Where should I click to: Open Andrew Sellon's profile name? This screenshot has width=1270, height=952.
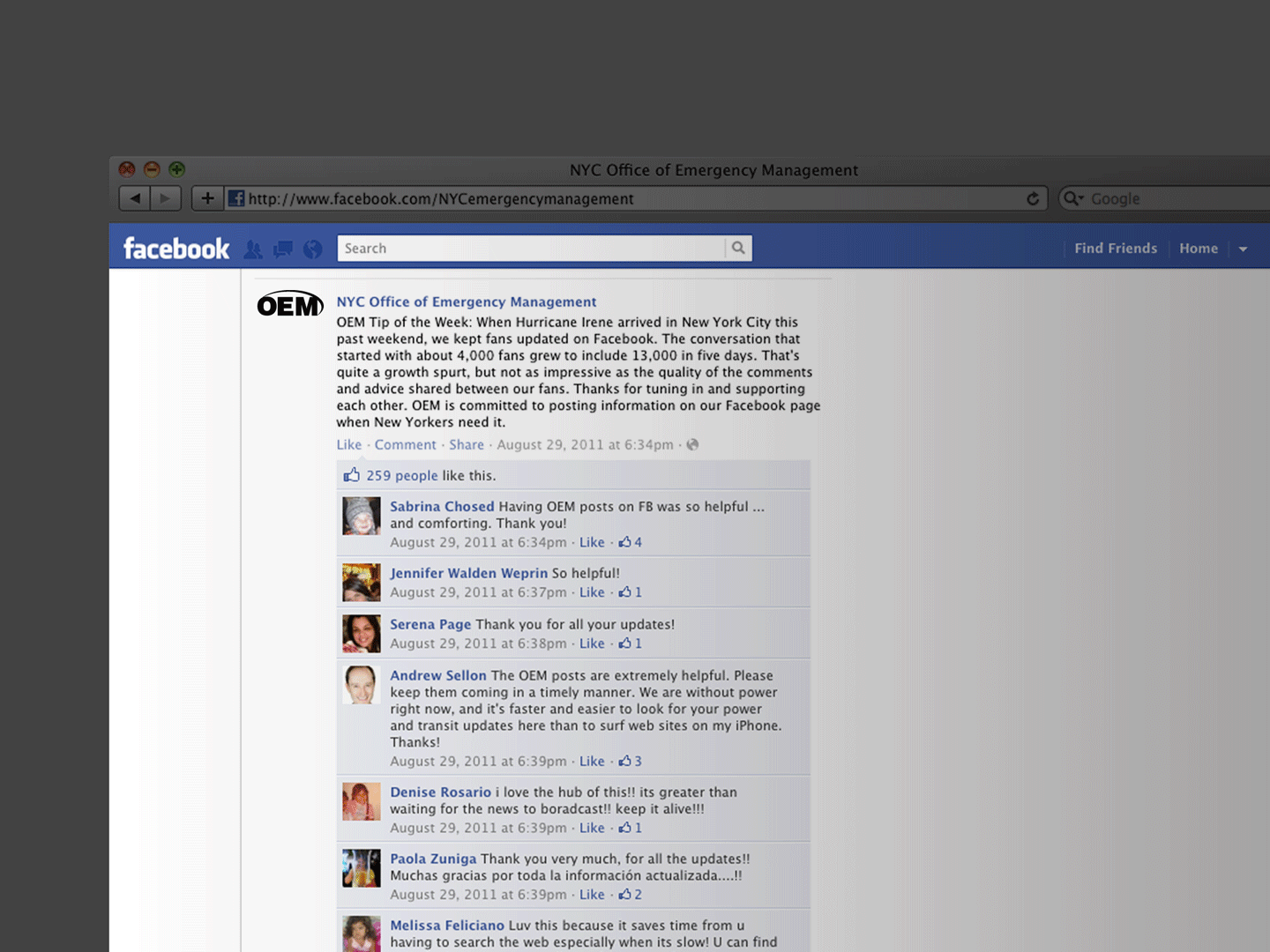click(x=438, y=676)
